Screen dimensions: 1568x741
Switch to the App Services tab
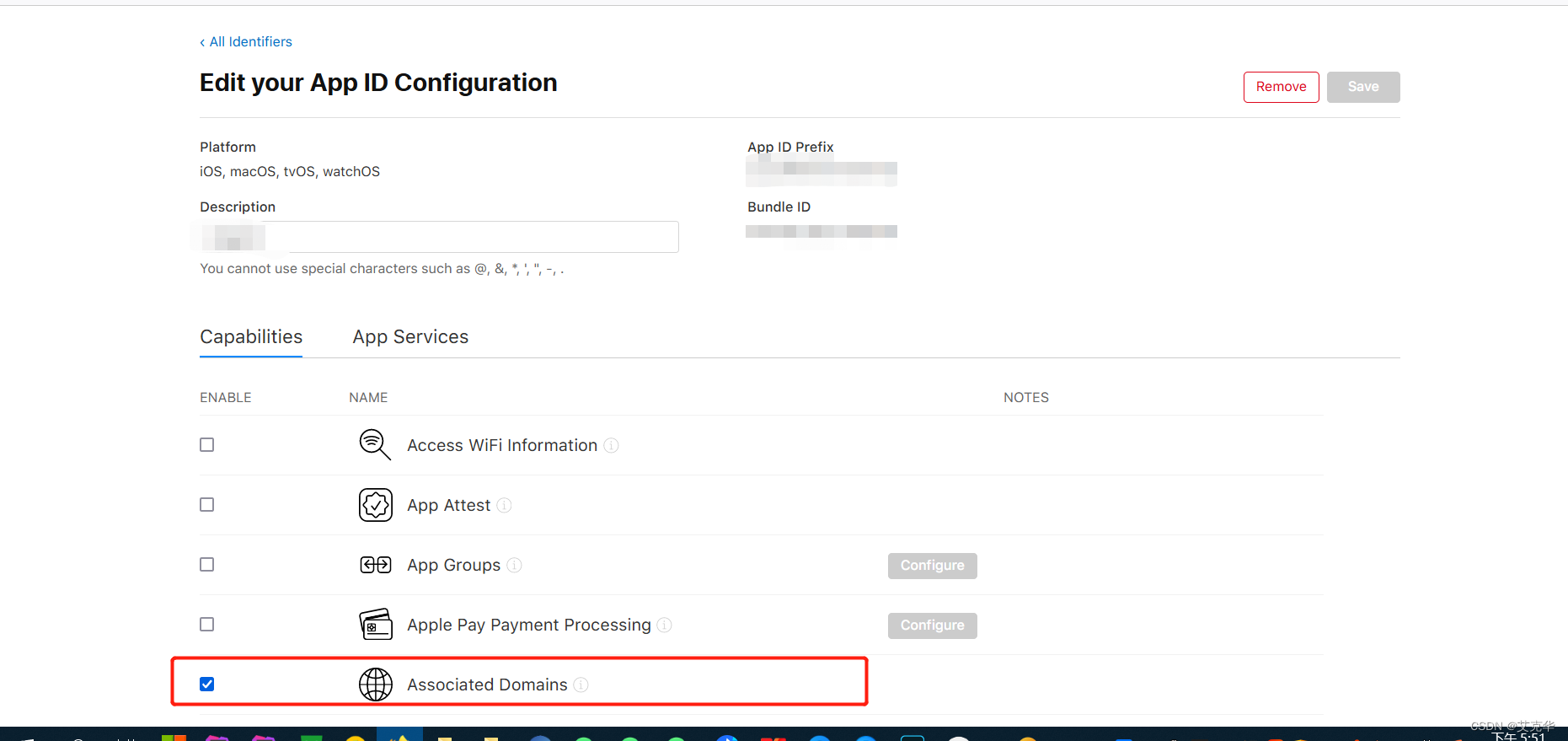410,337
